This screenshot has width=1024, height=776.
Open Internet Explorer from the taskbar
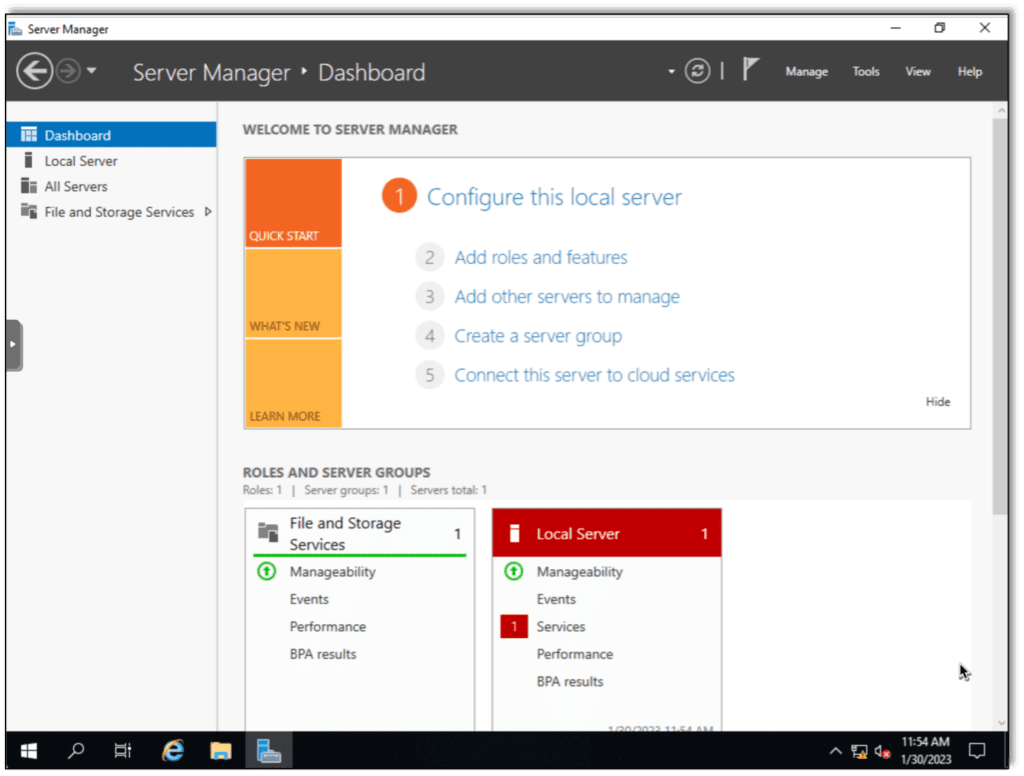[172, 750]
